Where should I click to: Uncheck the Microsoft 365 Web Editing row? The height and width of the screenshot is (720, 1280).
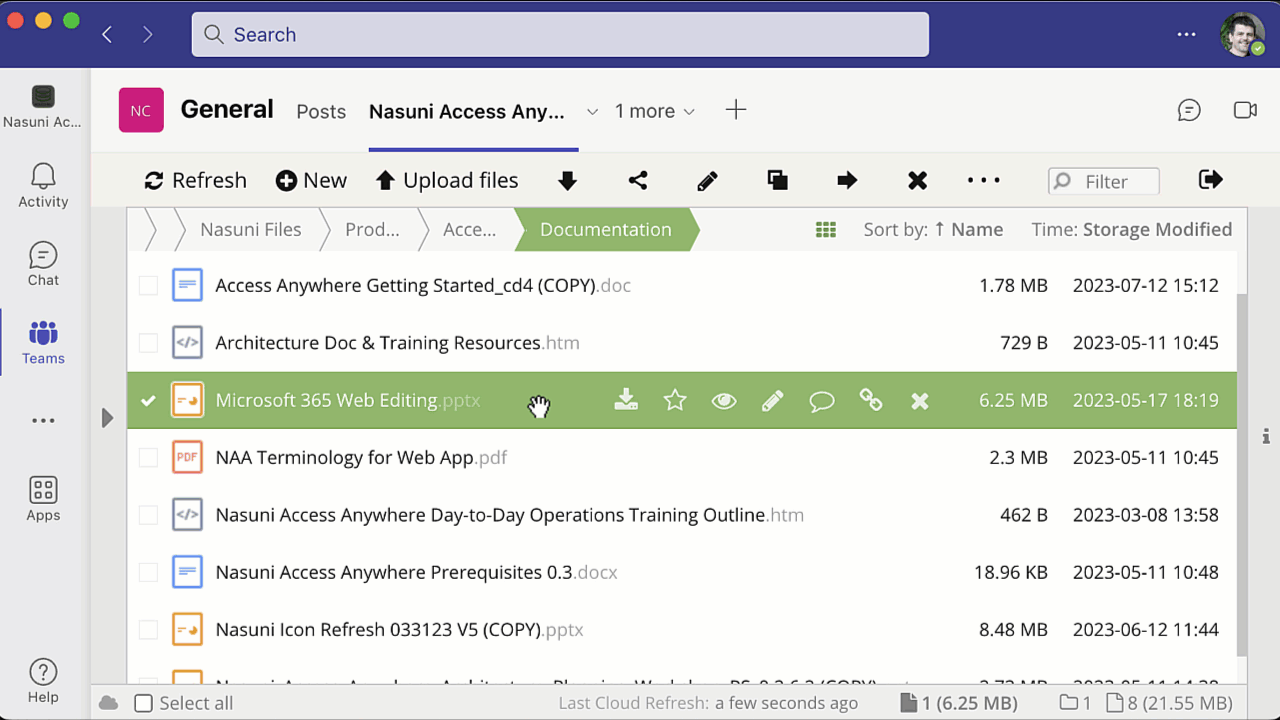point(148,401)
